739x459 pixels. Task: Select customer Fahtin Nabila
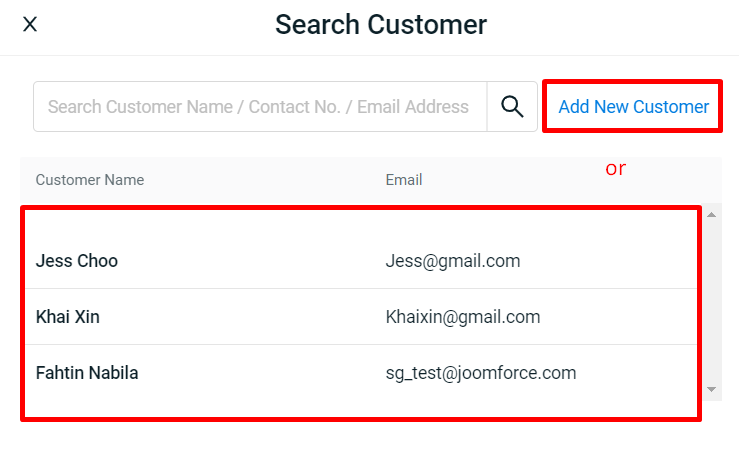tap(87, 373)
